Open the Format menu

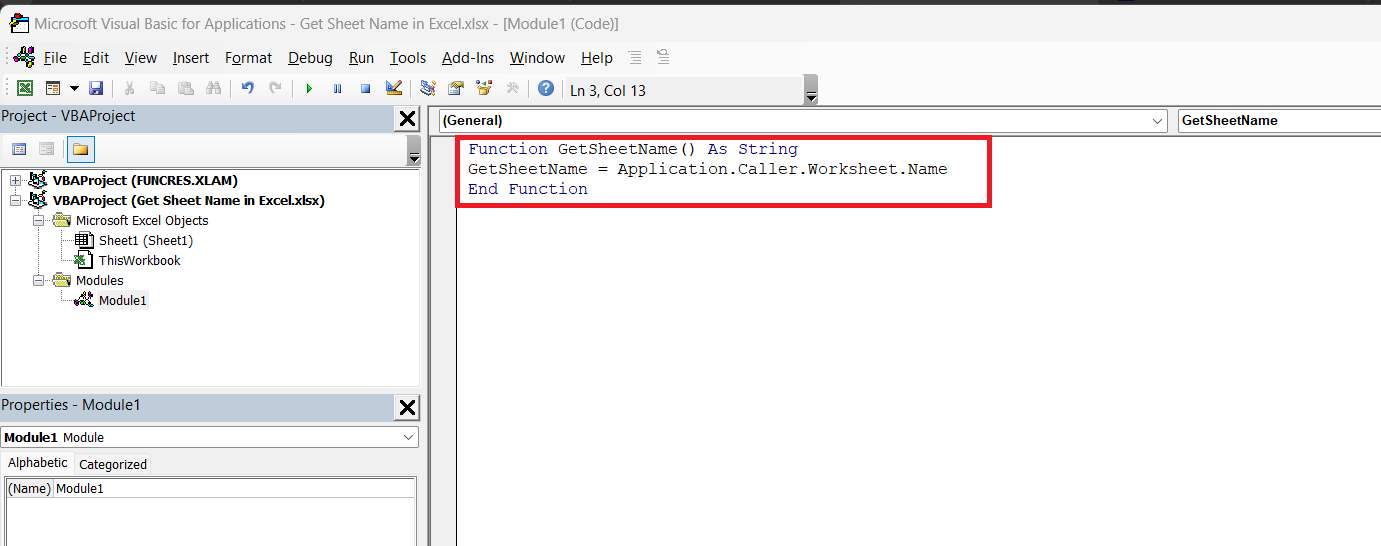click(249, 58)
